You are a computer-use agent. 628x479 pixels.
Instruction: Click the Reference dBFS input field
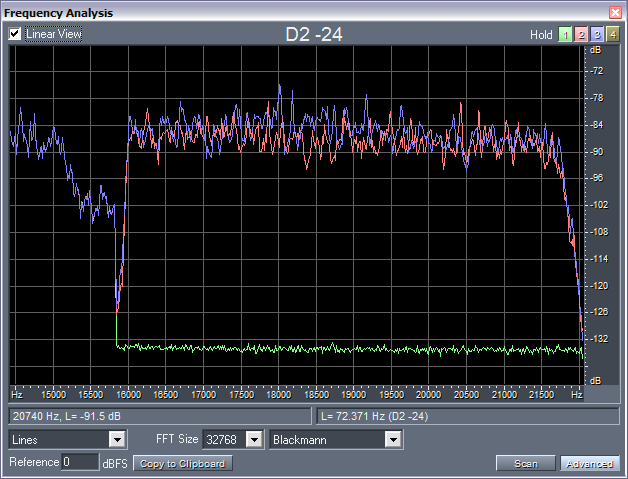click(80, 462)
